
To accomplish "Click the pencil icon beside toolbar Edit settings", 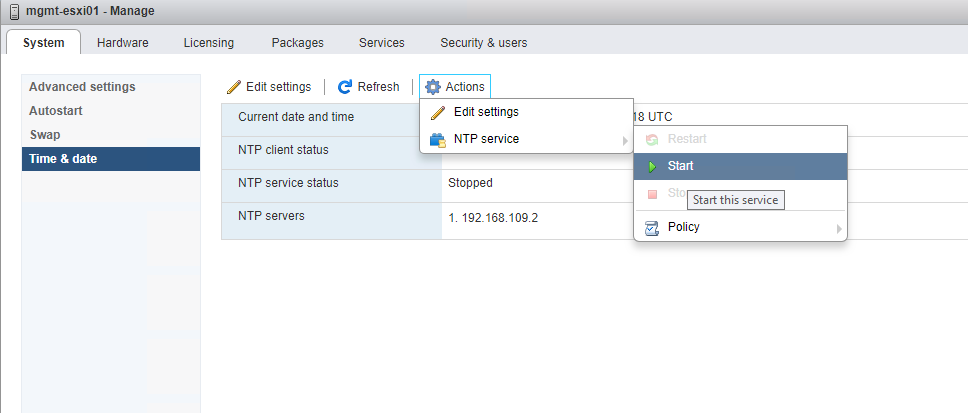I will (x=234, y=87).
